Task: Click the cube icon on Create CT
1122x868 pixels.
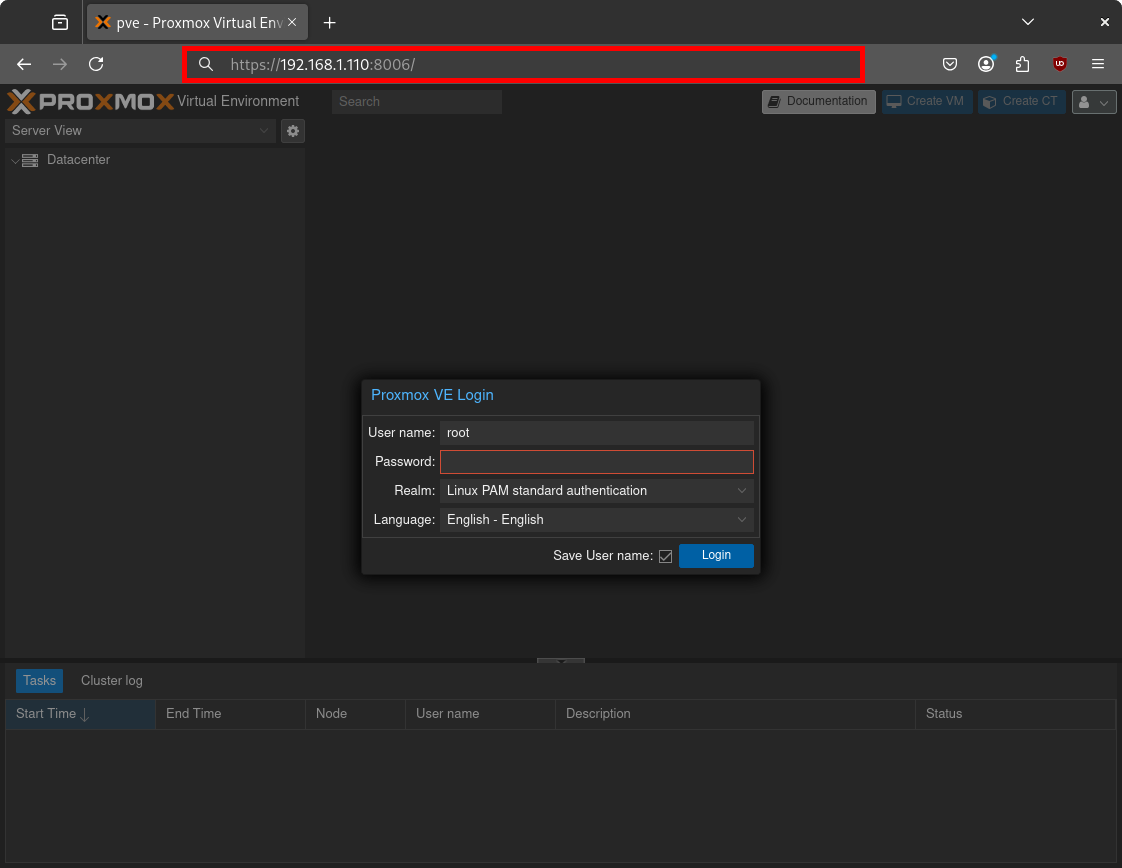Action: [989, 101]
